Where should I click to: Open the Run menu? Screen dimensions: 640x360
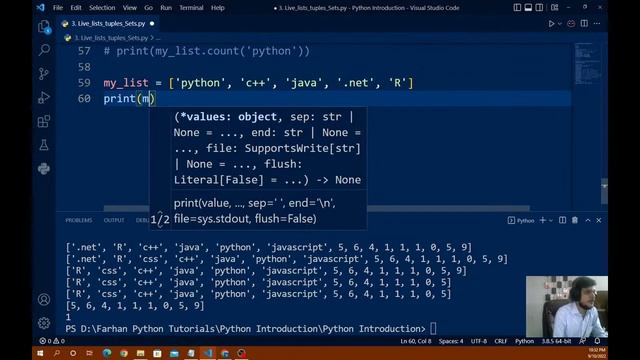coord(166,8)
